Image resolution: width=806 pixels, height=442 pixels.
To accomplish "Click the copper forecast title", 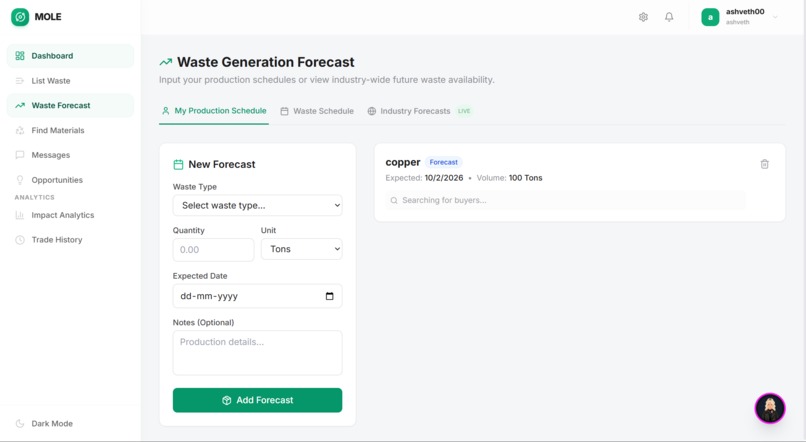I will 403,162.
